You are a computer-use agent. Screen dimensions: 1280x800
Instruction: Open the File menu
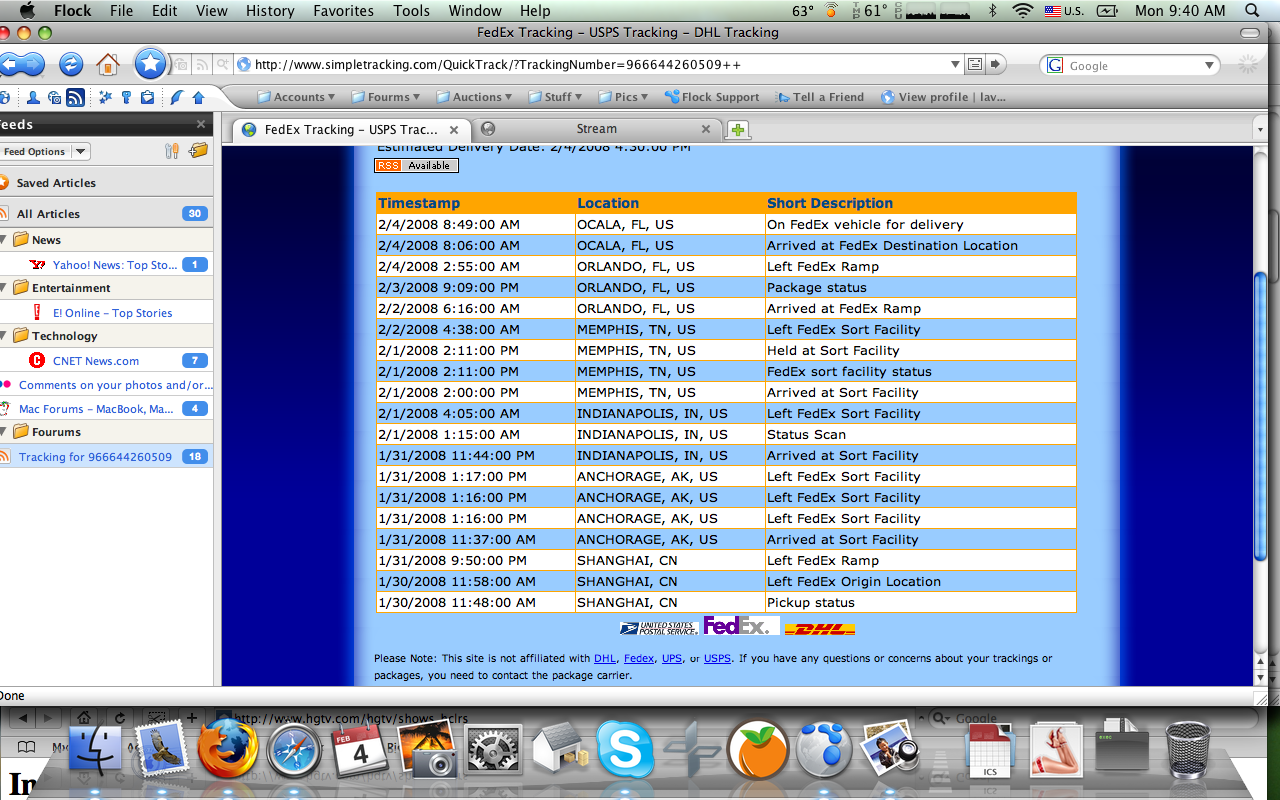click(122, 11)
